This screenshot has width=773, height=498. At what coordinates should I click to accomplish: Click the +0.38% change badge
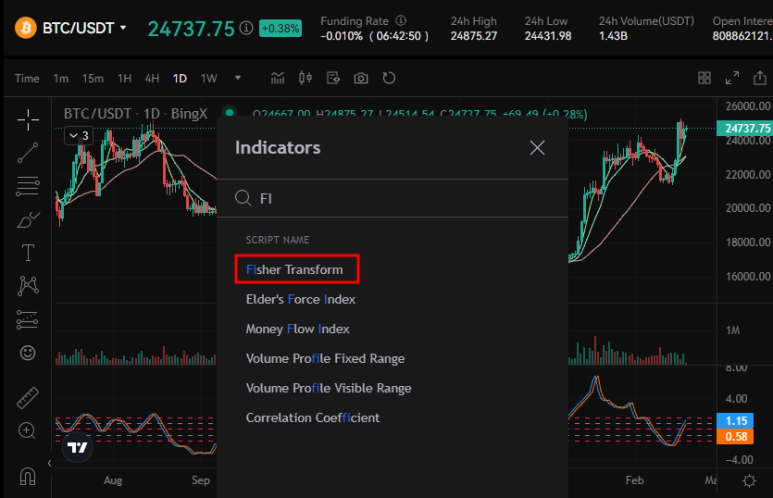pos(280,28)
